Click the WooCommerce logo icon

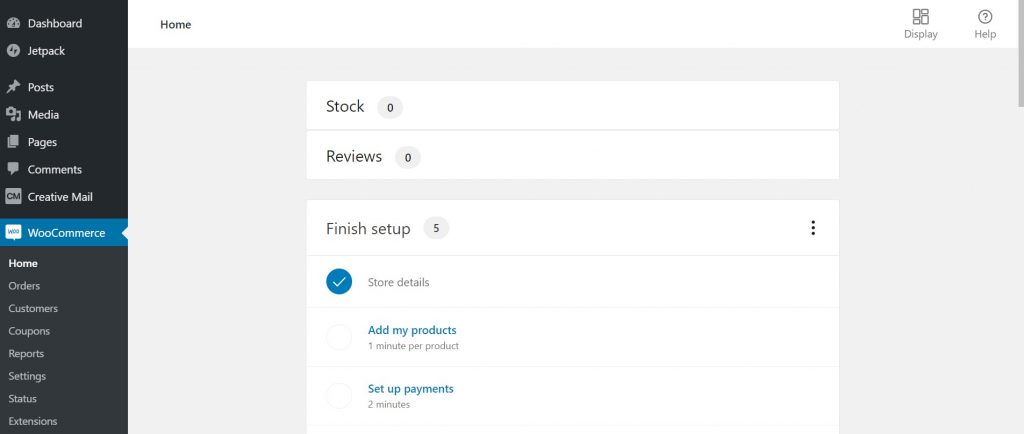point(14,233)
